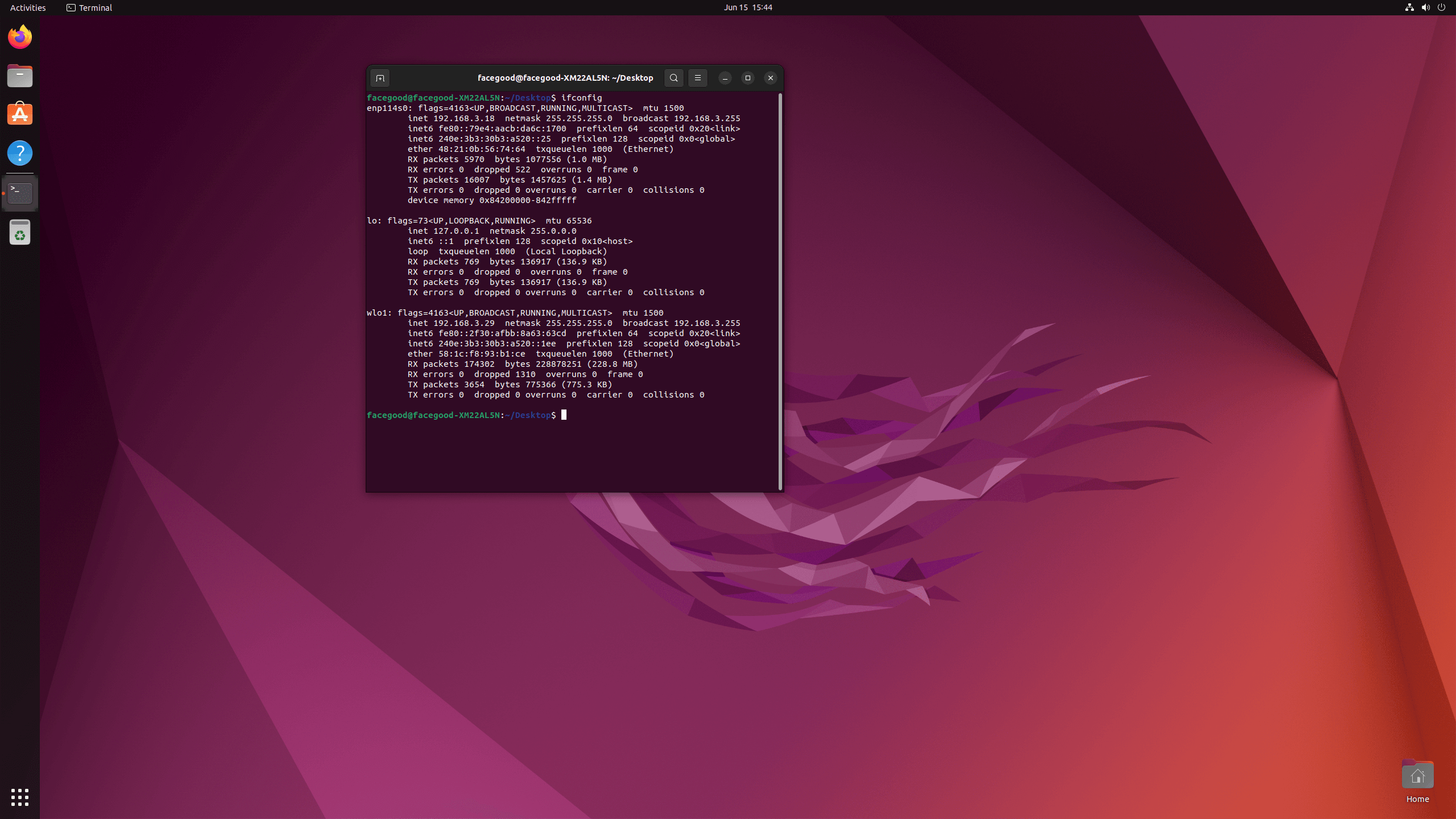Open the power icon in system menu

1441,7
